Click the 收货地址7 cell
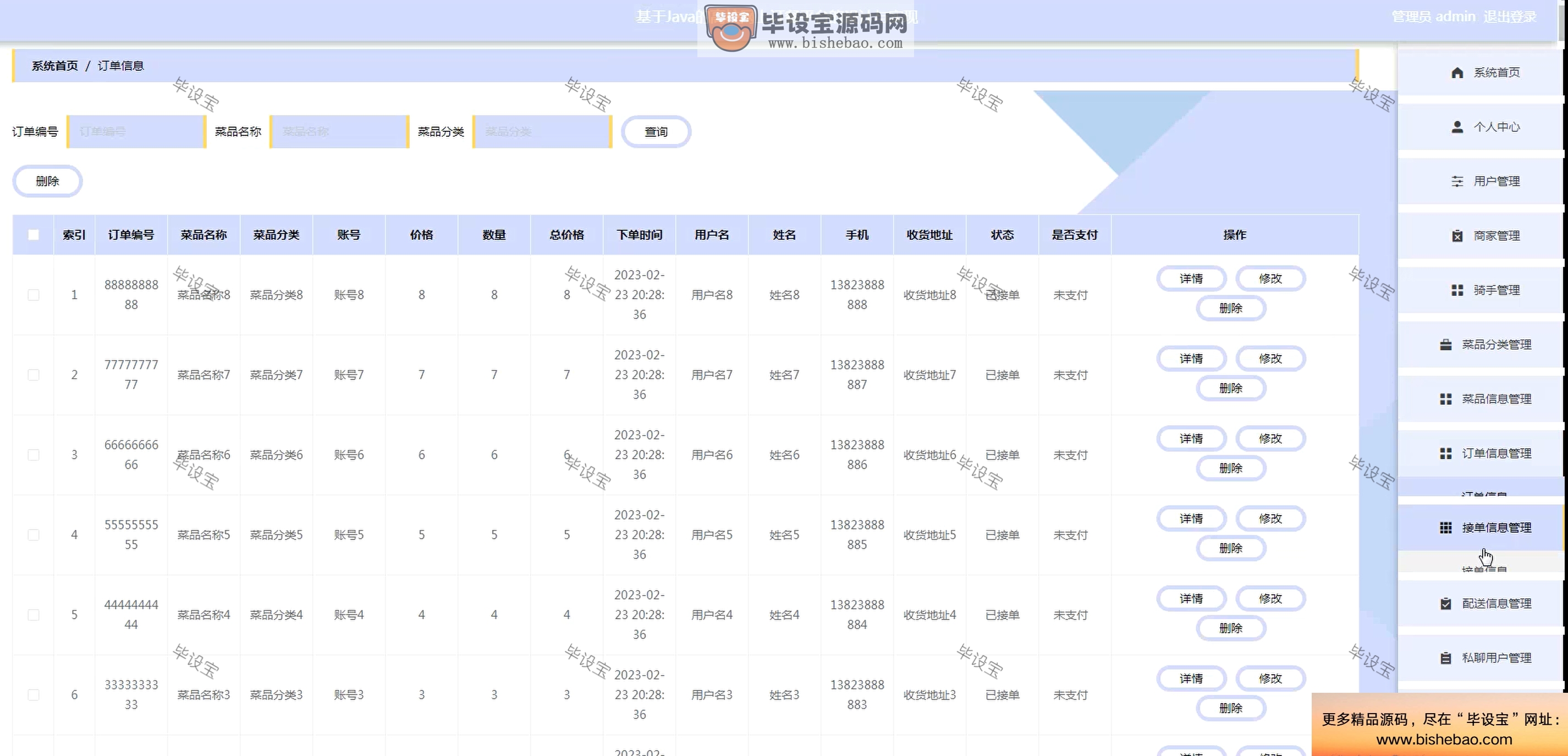This screenshot has width=1568, height=756. [x=929, y=375]
